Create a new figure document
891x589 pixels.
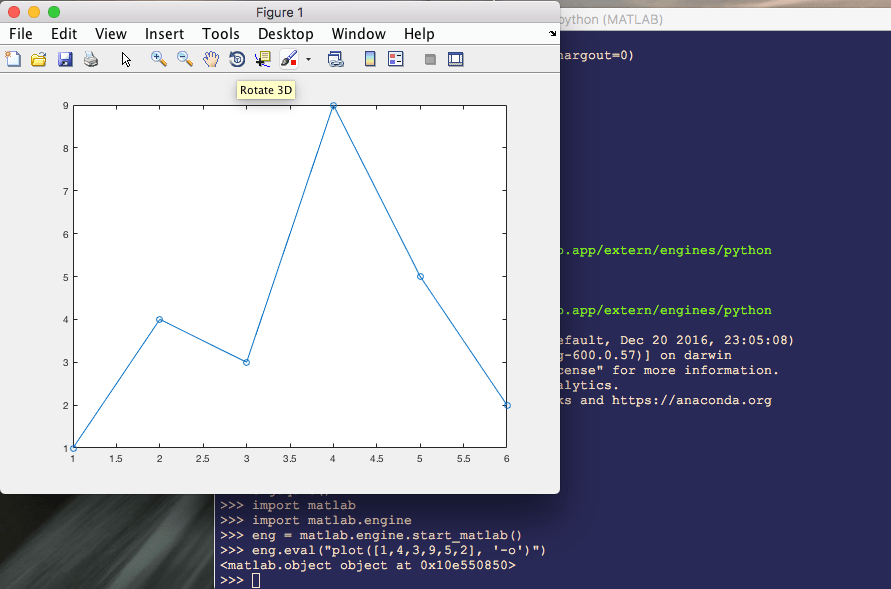tap(13, 59)
